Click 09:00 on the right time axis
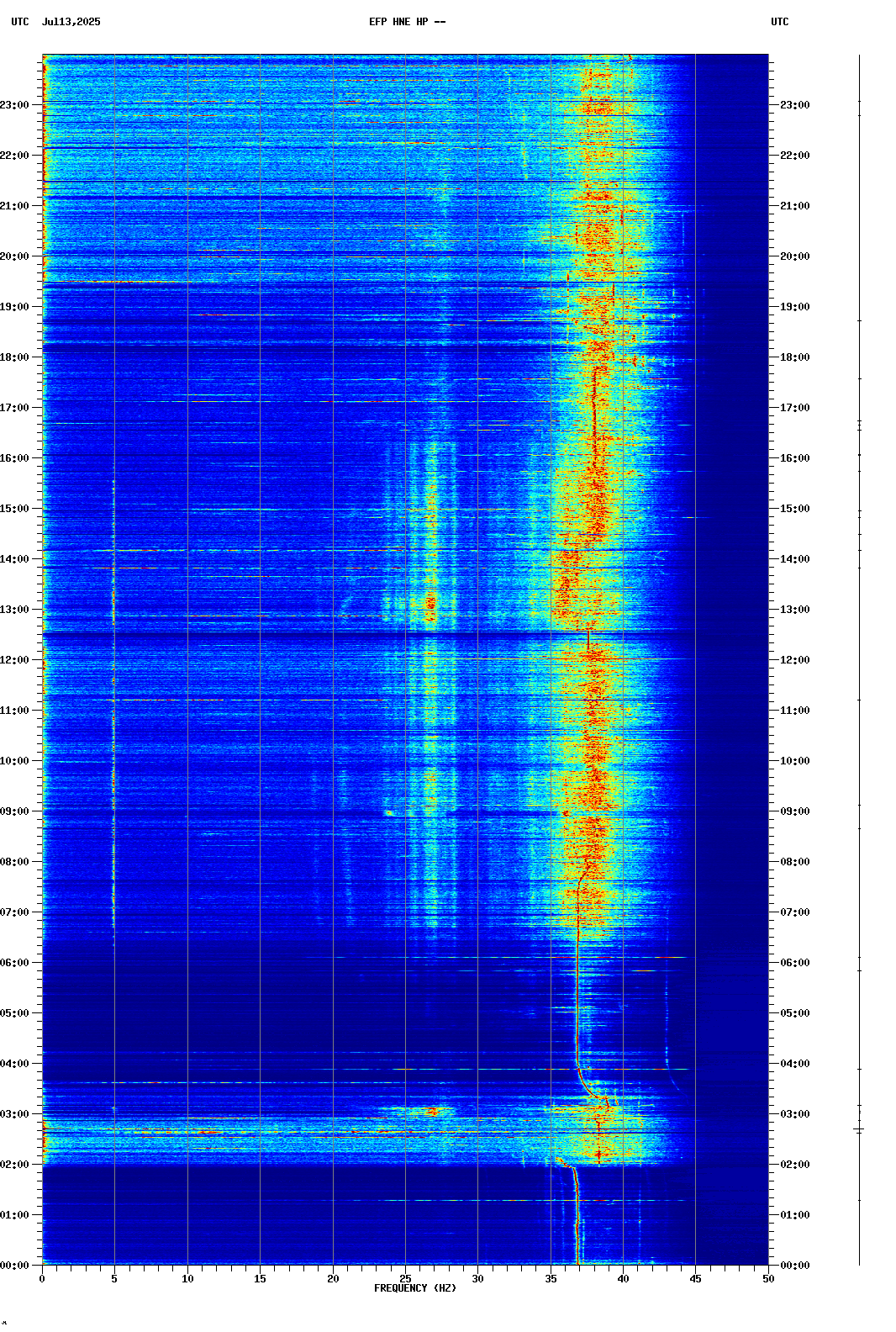This screenshot has height=1332, width=896. point(795,811)
